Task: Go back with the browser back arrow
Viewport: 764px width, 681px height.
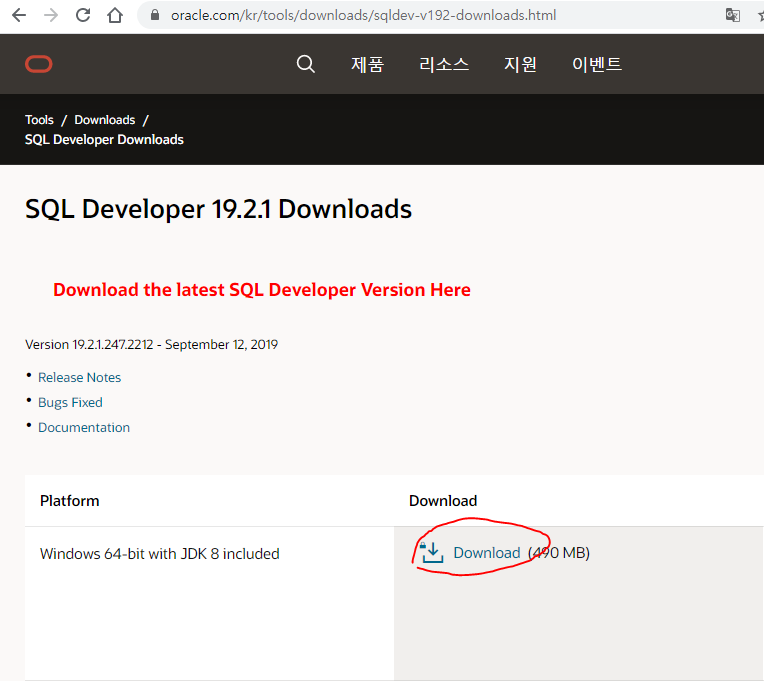Action: pos(19,16)
